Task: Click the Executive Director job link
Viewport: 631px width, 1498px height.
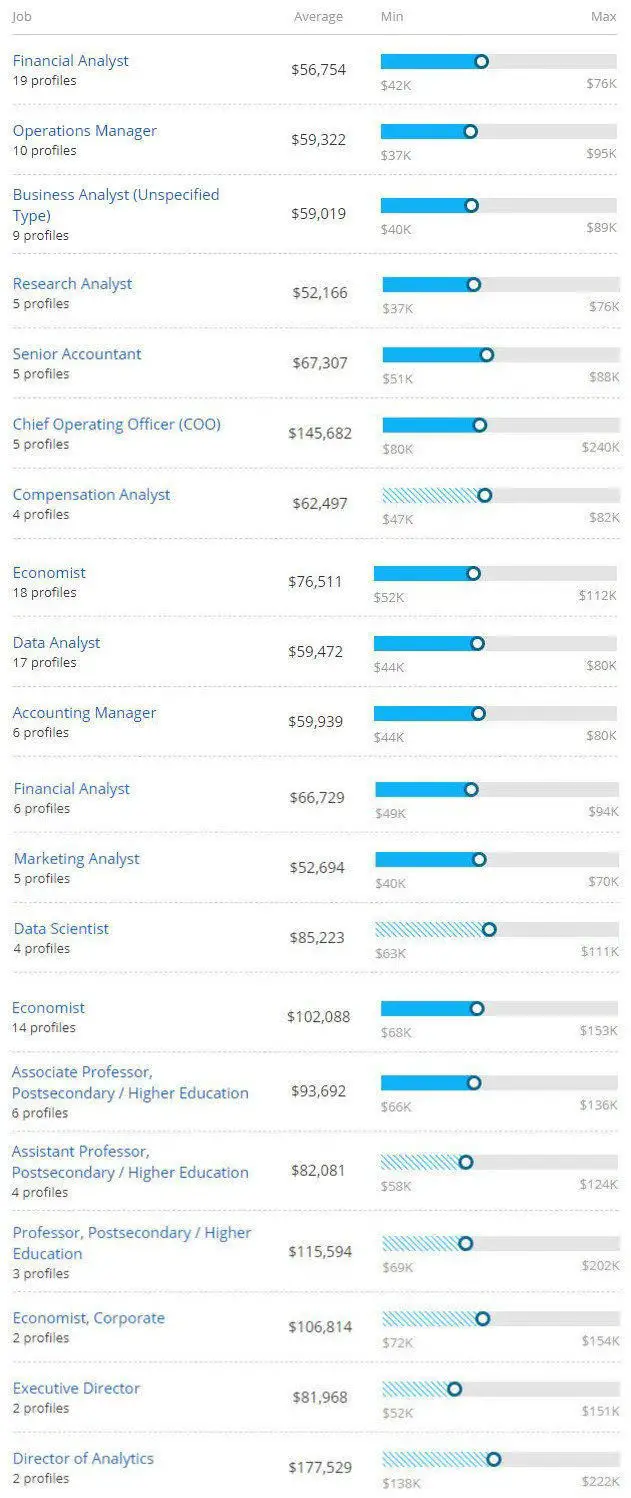Action: [x=76, y=1388]
